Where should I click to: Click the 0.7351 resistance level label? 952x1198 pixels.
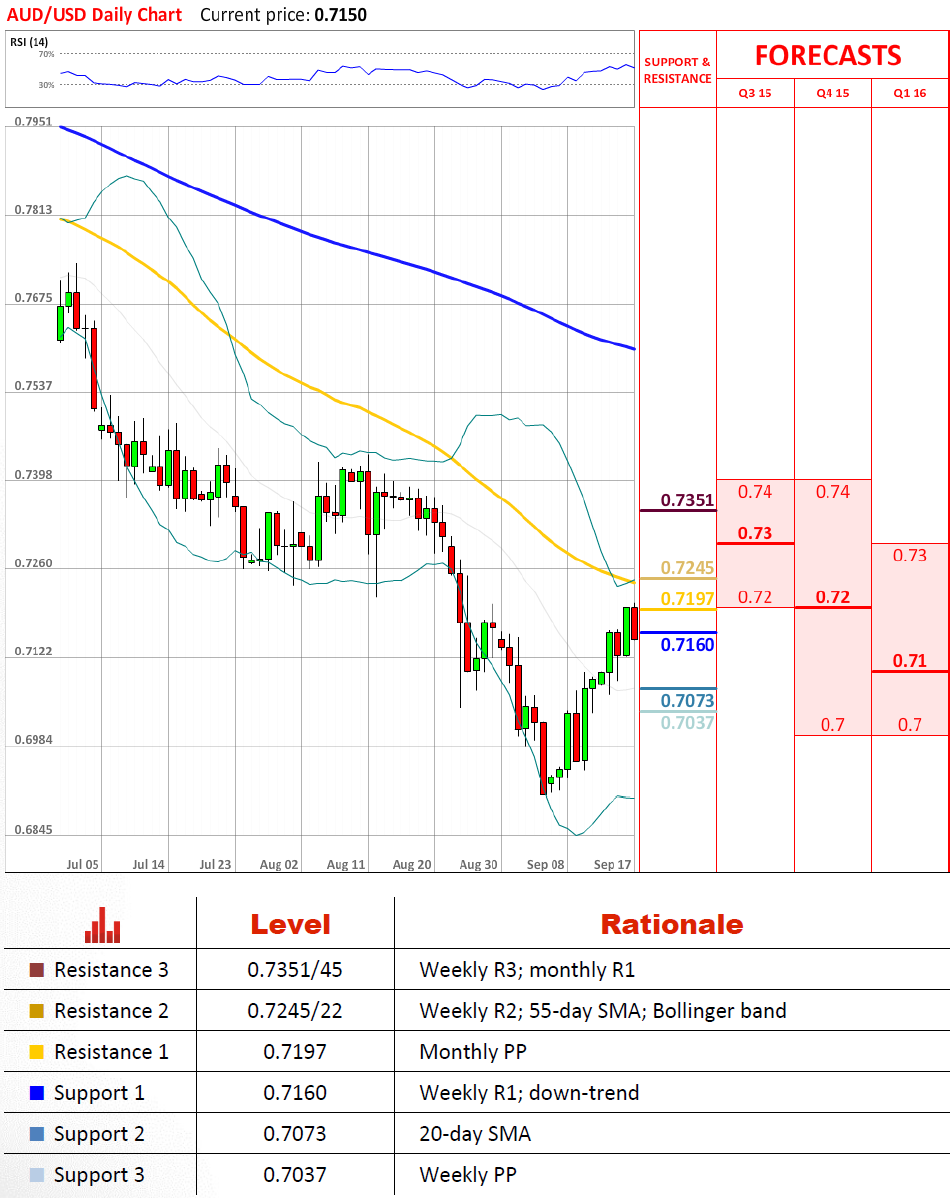[688, 500]
